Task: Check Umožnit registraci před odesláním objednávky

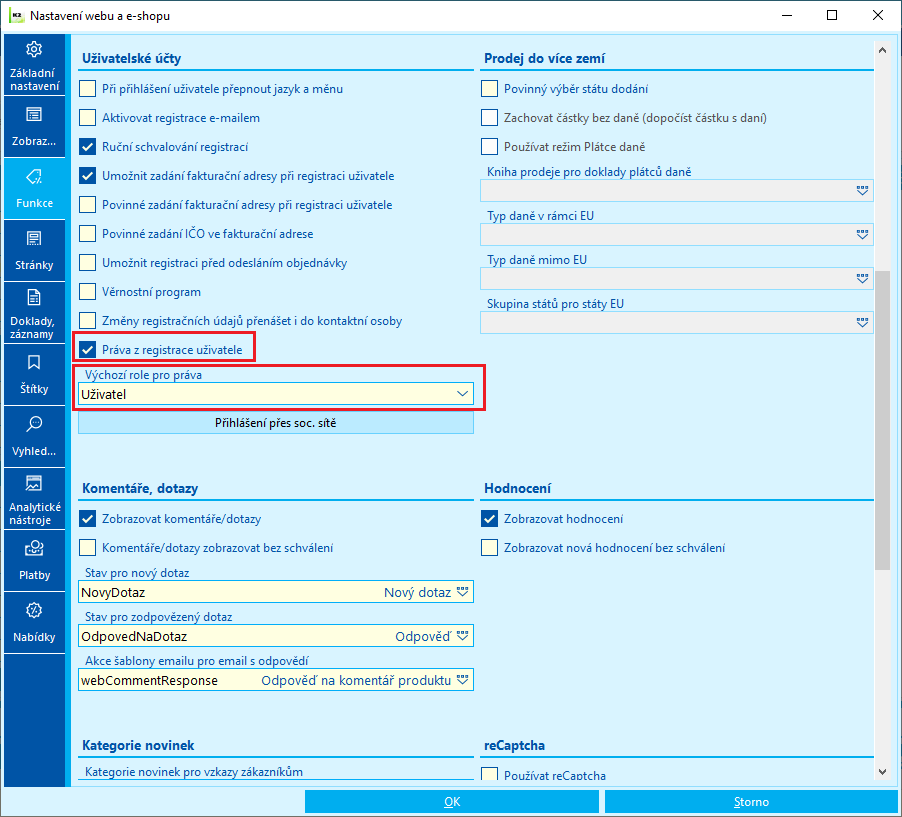Action: [x=87, y=263]
